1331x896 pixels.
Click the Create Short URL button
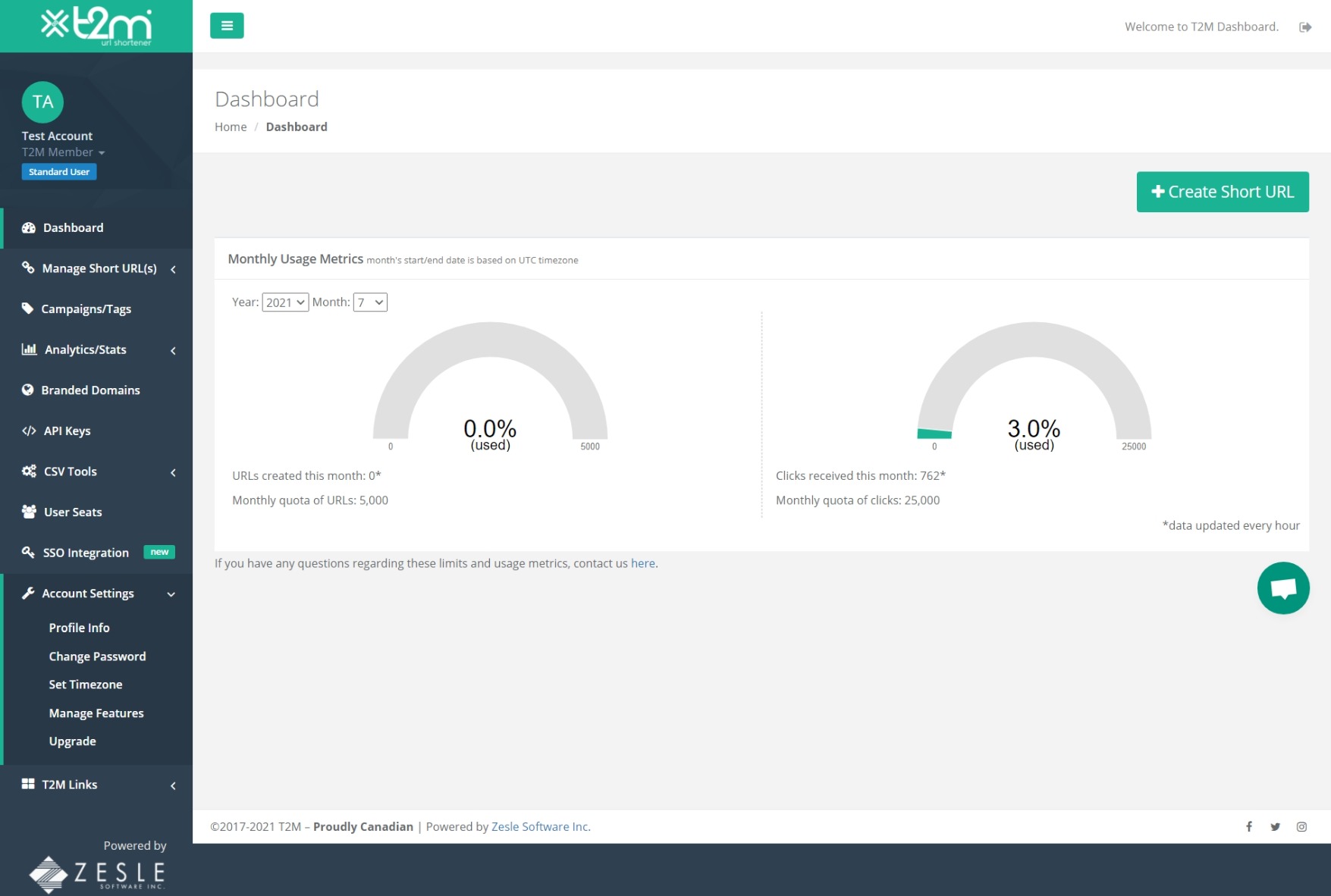pyautogui.click(x=1222, y=192)
